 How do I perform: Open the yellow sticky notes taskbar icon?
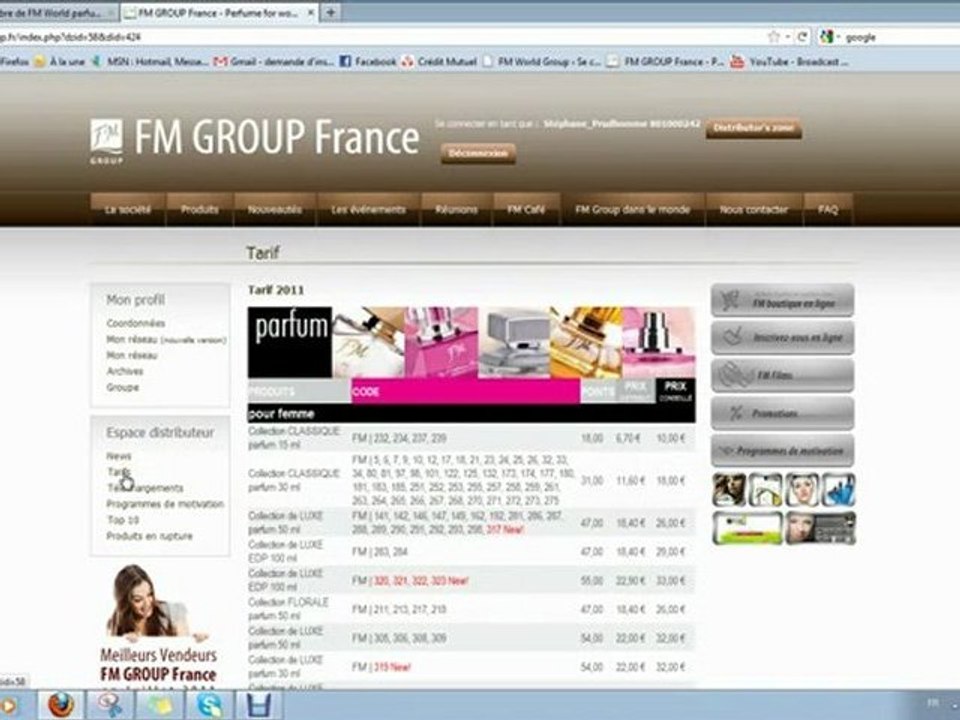[x=160, y=705]
